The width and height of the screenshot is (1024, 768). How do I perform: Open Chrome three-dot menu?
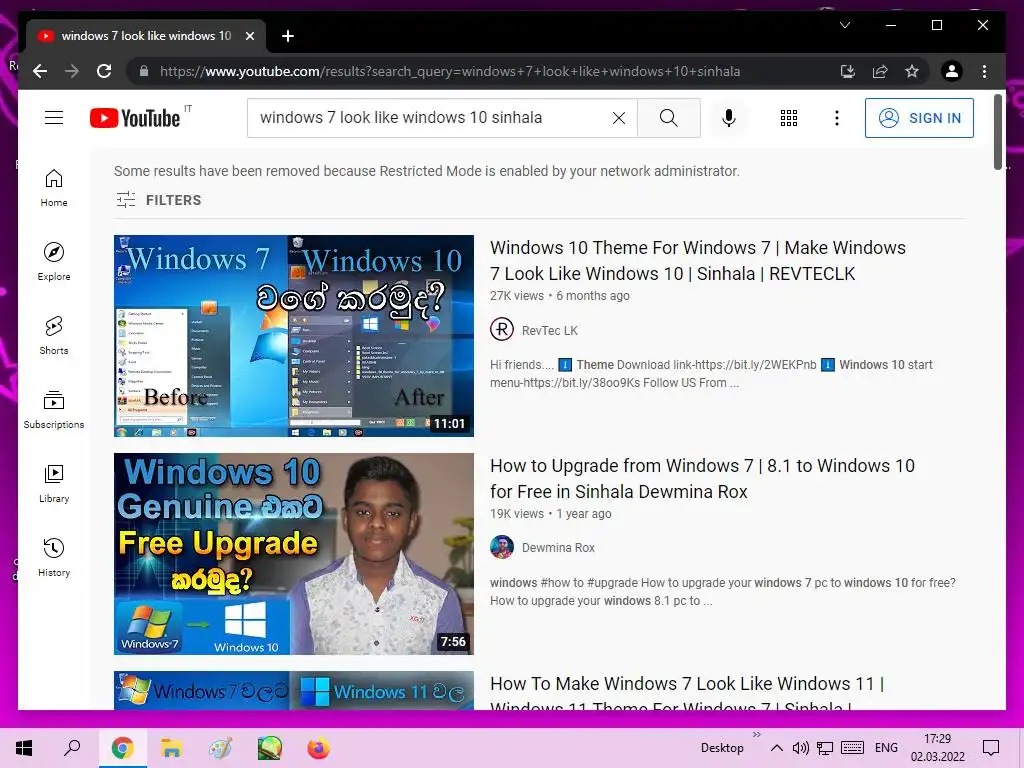click(984, 71)
